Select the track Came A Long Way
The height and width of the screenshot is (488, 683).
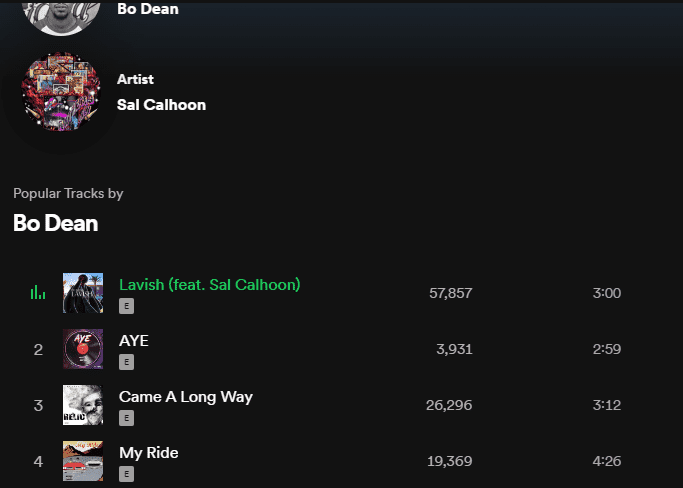pyautogui.click(x=186, y=397)
